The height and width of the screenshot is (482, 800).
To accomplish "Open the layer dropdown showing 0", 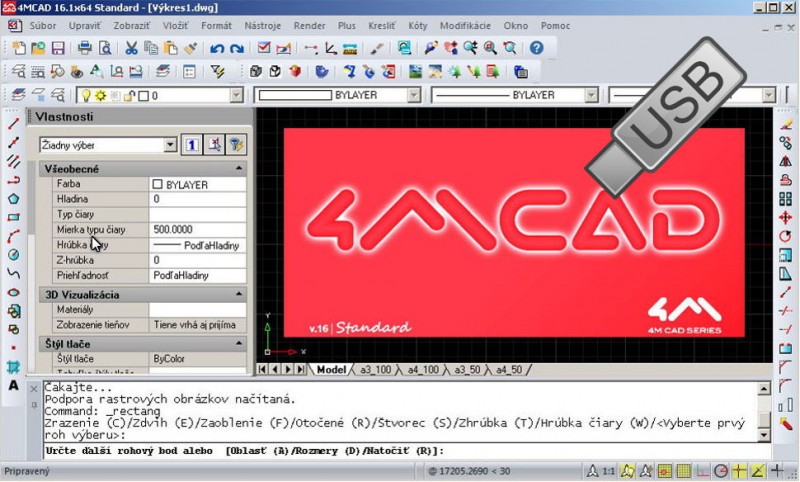I will pos(236,95).
